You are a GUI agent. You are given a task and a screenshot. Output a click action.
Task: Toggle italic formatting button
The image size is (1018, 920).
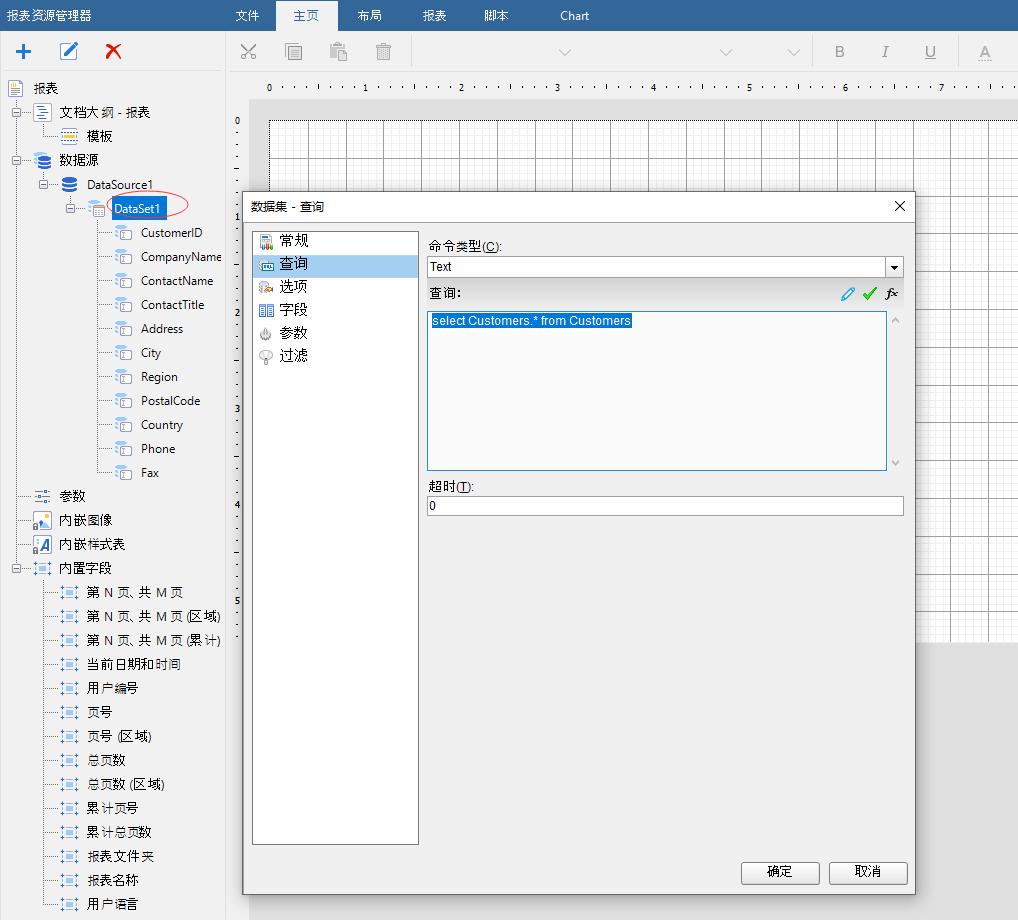(x=885, y=52)
